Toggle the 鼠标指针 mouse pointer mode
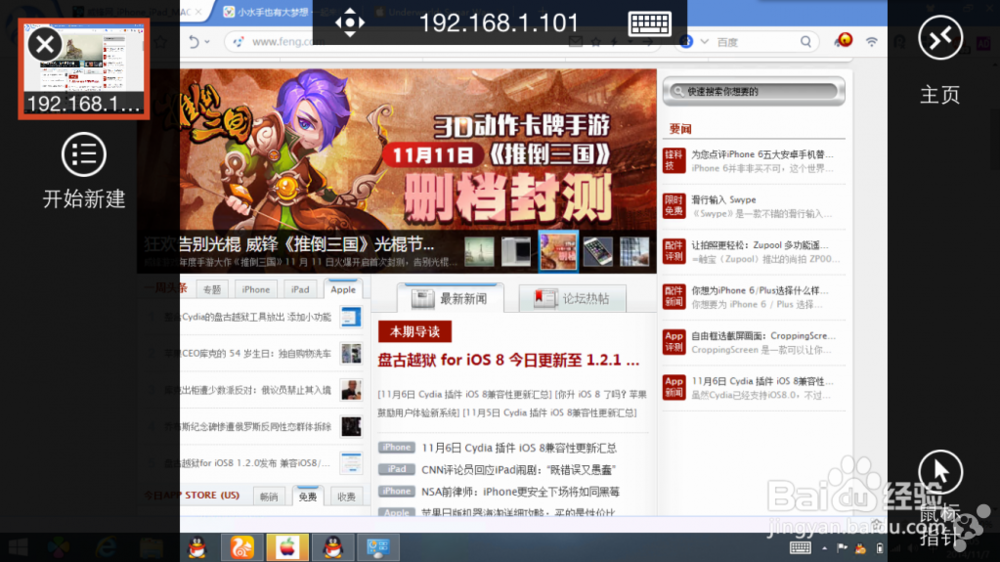 point(940,472)
